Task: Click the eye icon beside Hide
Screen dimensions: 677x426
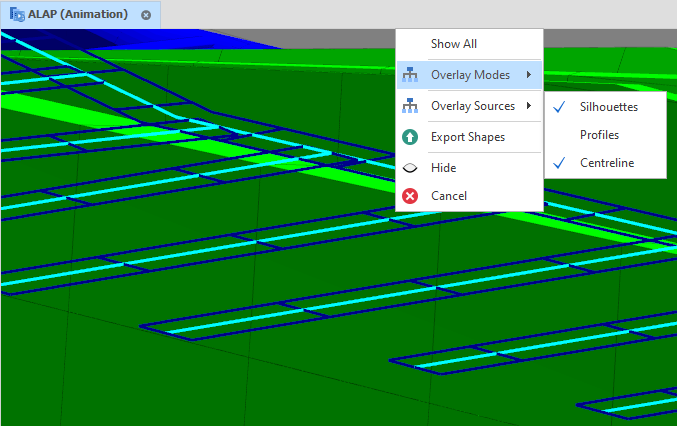Action: coord(410,168)
